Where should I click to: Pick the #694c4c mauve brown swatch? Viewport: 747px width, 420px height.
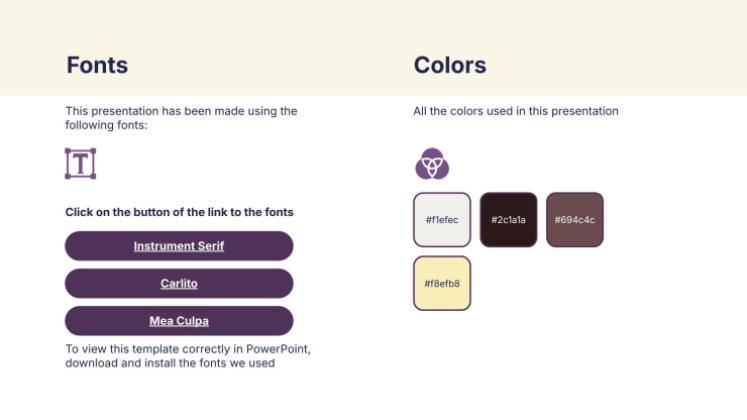coord(575,219)
